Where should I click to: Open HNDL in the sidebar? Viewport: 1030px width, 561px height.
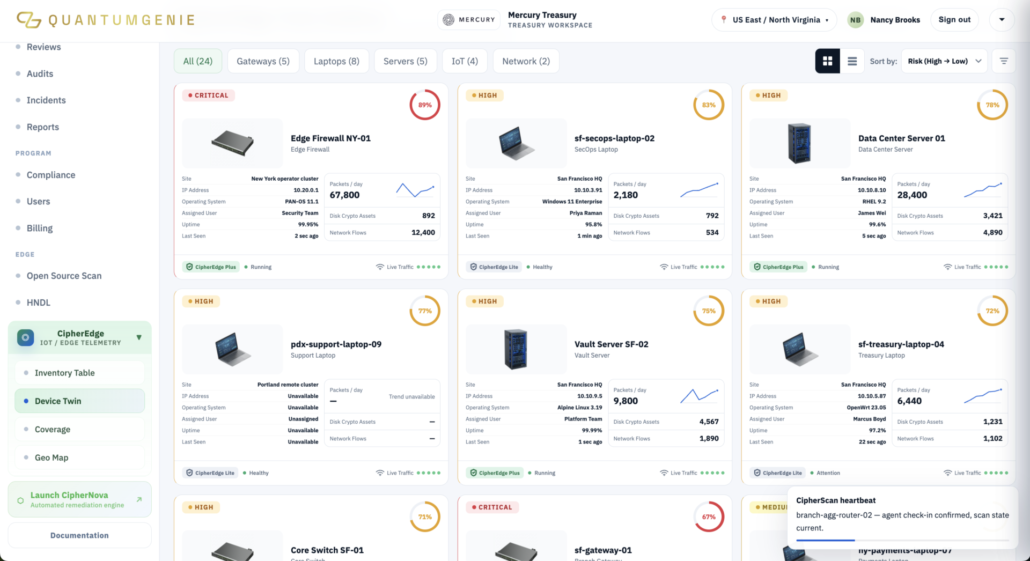38,302
